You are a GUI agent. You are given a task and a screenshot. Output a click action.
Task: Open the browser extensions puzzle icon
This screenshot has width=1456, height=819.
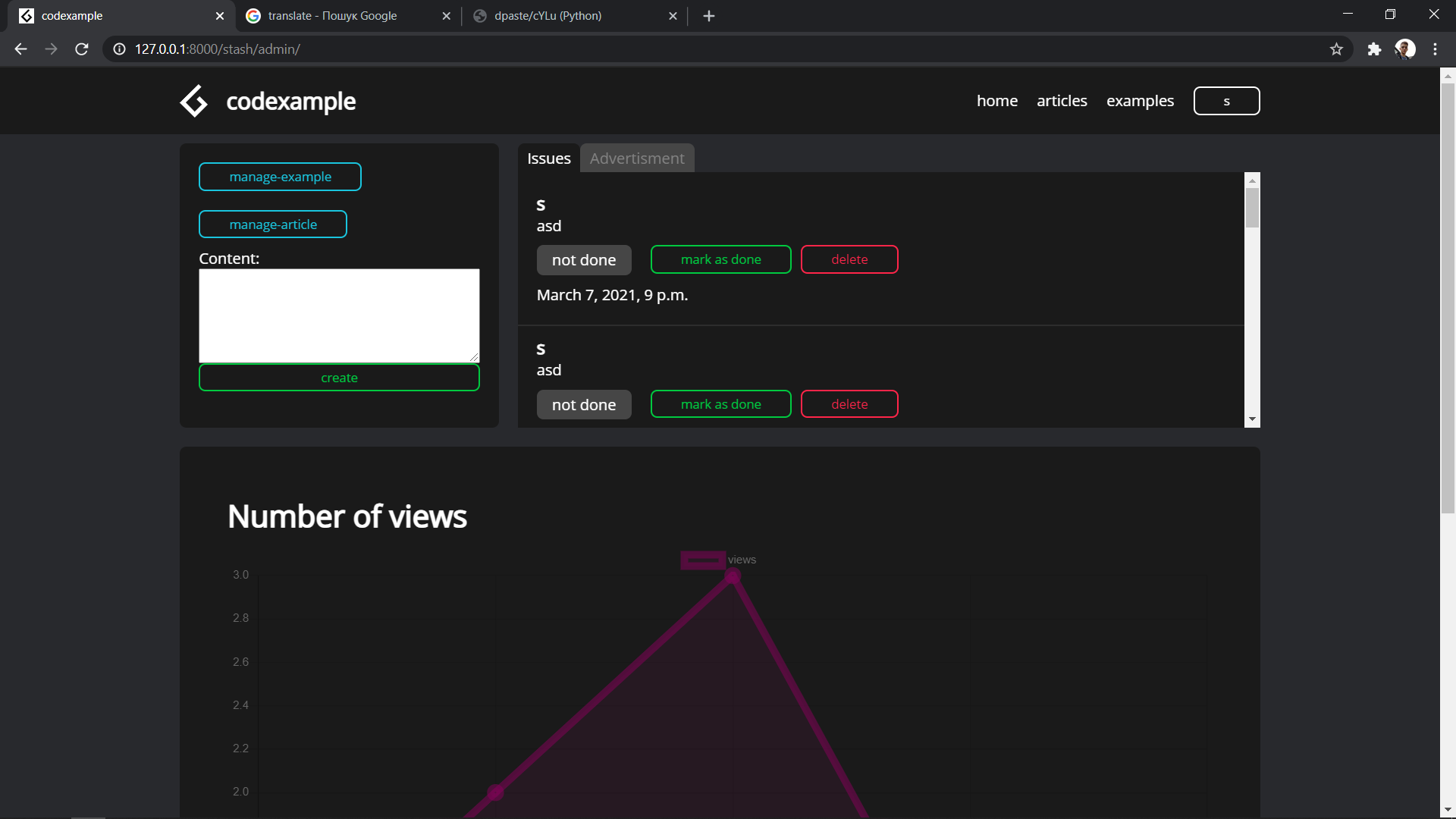1374,49
